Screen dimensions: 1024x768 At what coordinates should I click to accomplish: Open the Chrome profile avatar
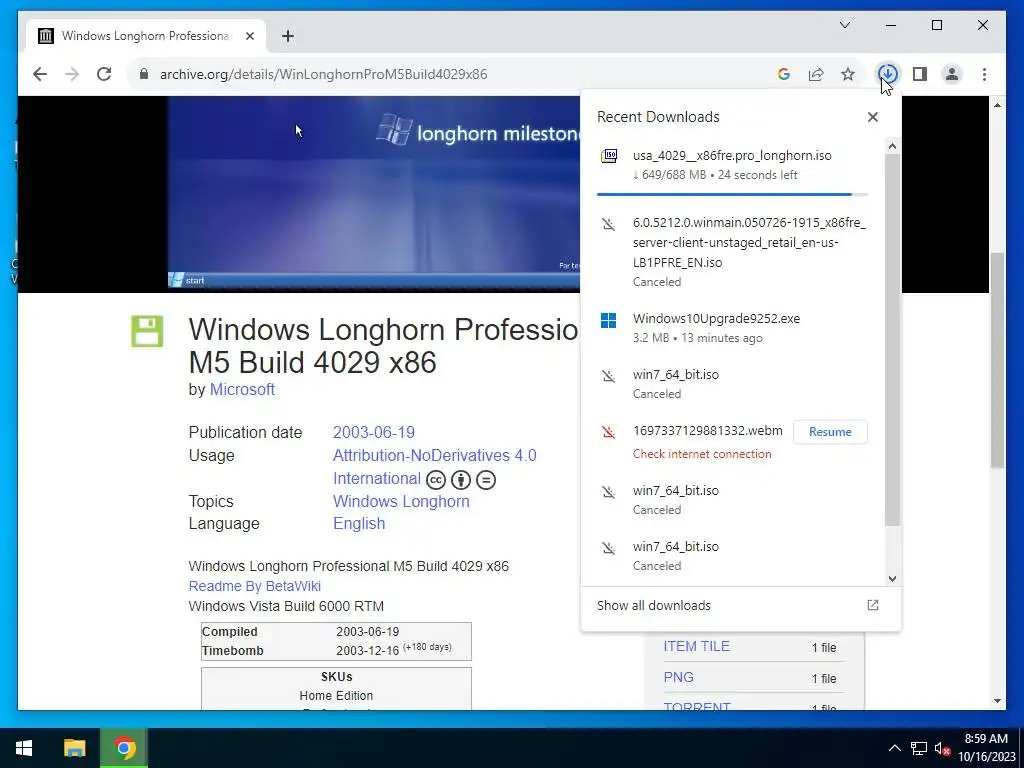(952, 74)
